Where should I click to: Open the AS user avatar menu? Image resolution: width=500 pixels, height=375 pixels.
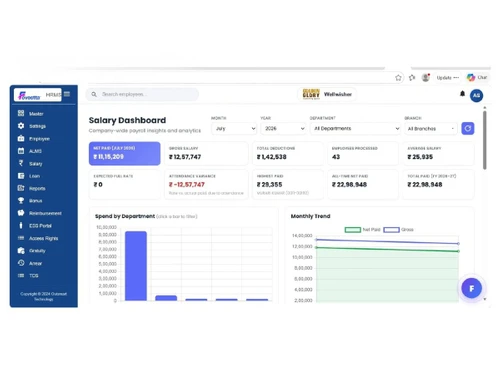point(476,95)
